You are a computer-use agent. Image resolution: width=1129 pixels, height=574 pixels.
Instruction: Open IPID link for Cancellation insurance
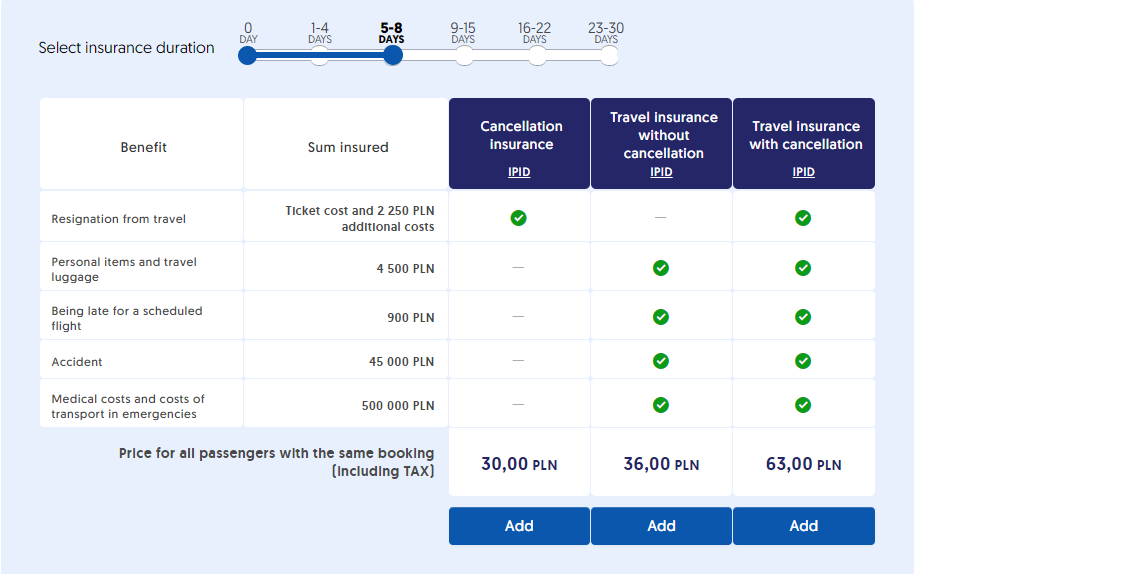pos(519,172)
